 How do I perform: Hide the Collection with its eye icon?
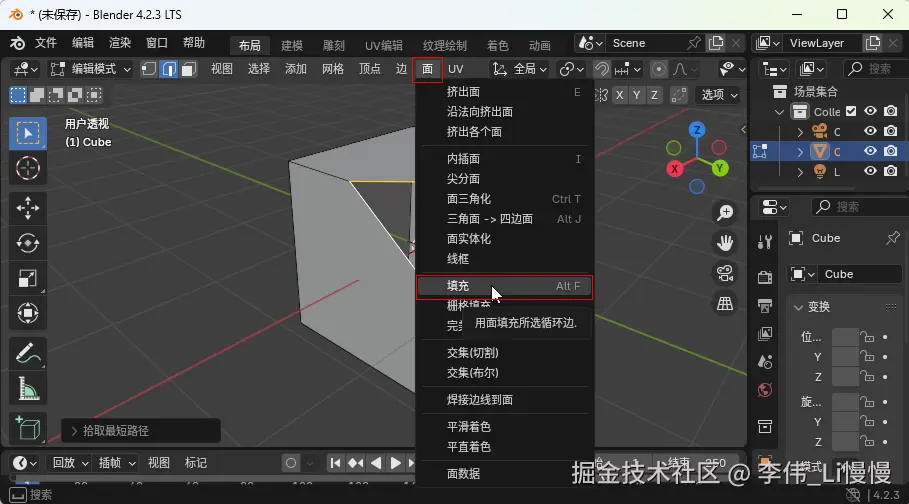[870, 111]
